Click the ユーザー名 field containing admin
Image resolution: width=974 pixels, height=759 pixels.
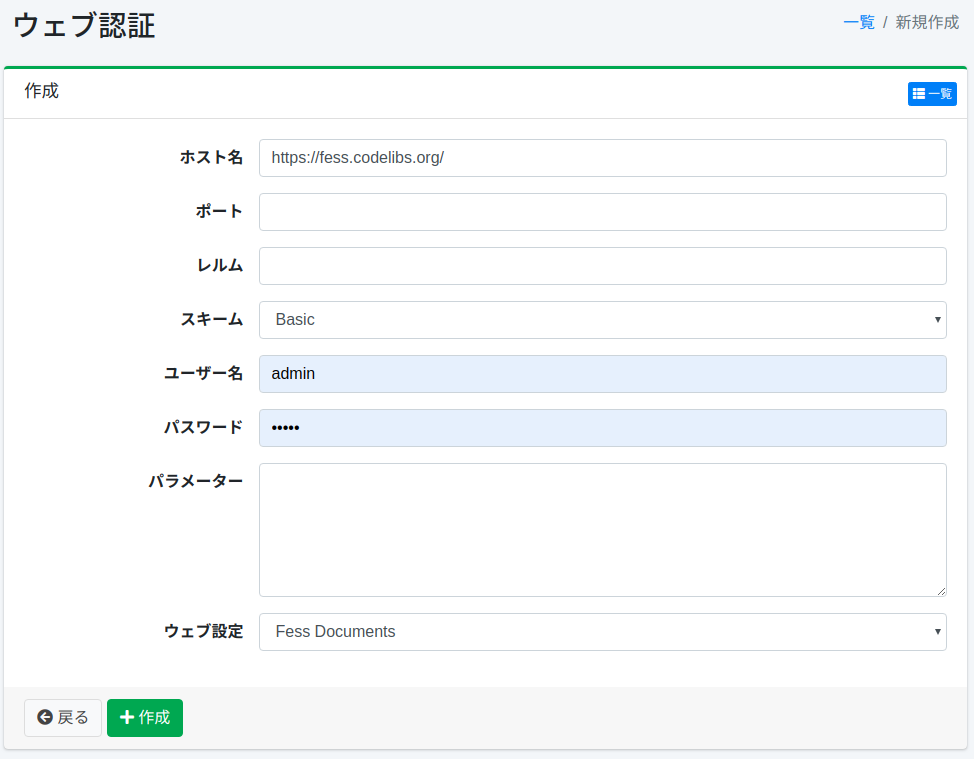click(602, 374)
